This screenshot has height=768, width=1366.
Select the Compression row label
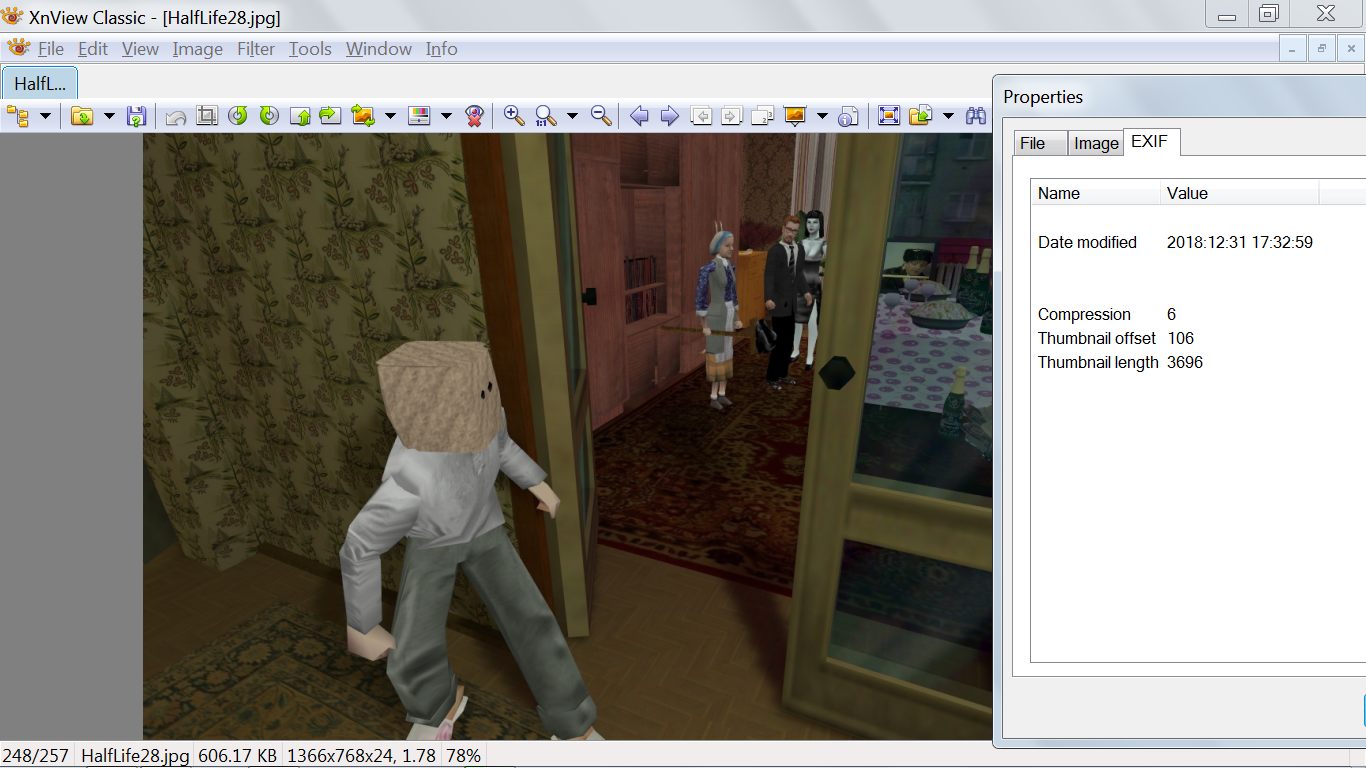(1084, 314)
